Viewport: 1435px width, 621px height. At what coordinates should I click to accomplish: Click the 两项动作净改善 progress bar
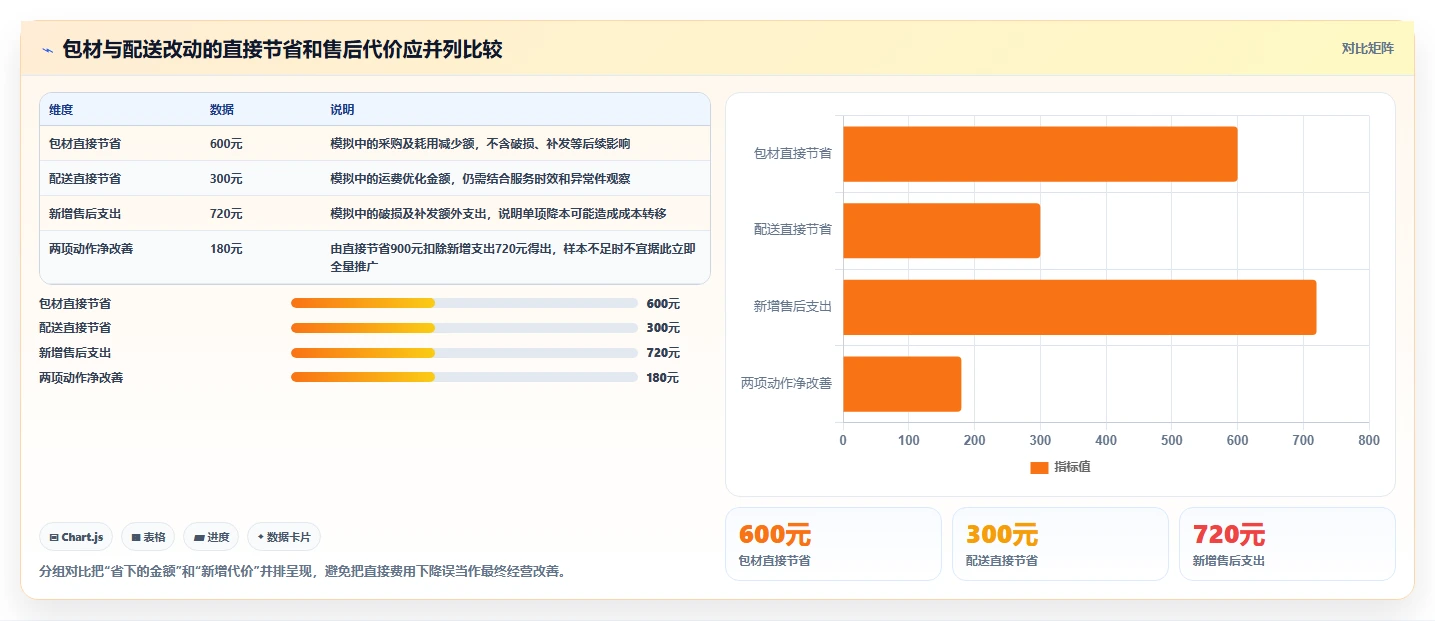tap(464, 377)
